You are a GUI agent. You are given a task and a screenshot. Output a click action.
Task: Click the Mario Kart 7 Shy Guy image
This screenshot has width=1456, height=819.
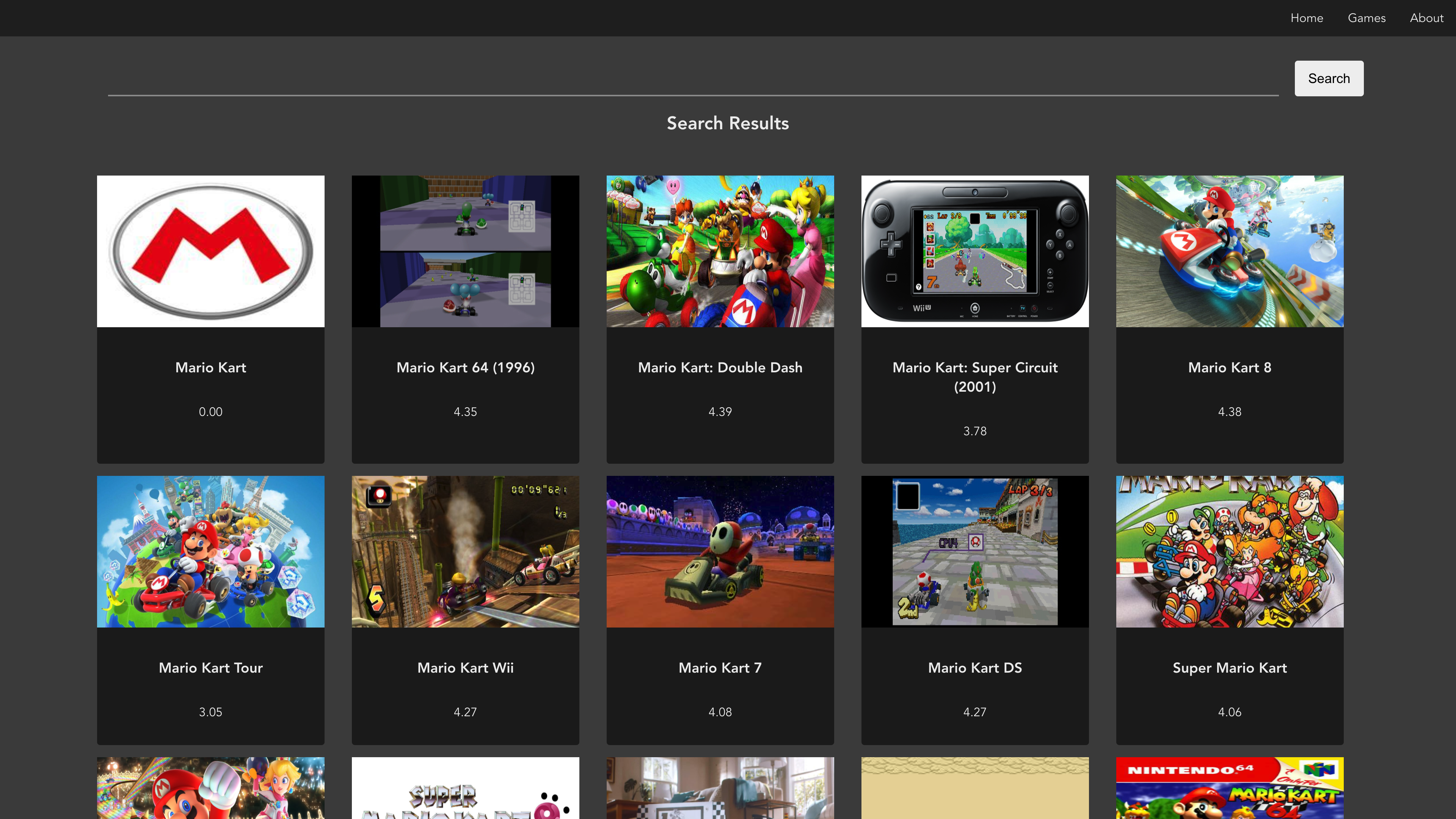coord(720,551)
